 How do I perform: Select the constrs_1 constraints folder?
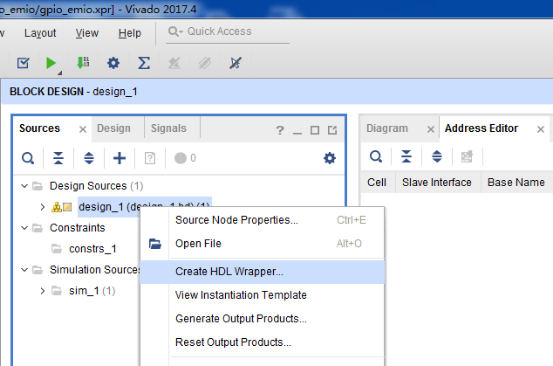pos(92,249)
